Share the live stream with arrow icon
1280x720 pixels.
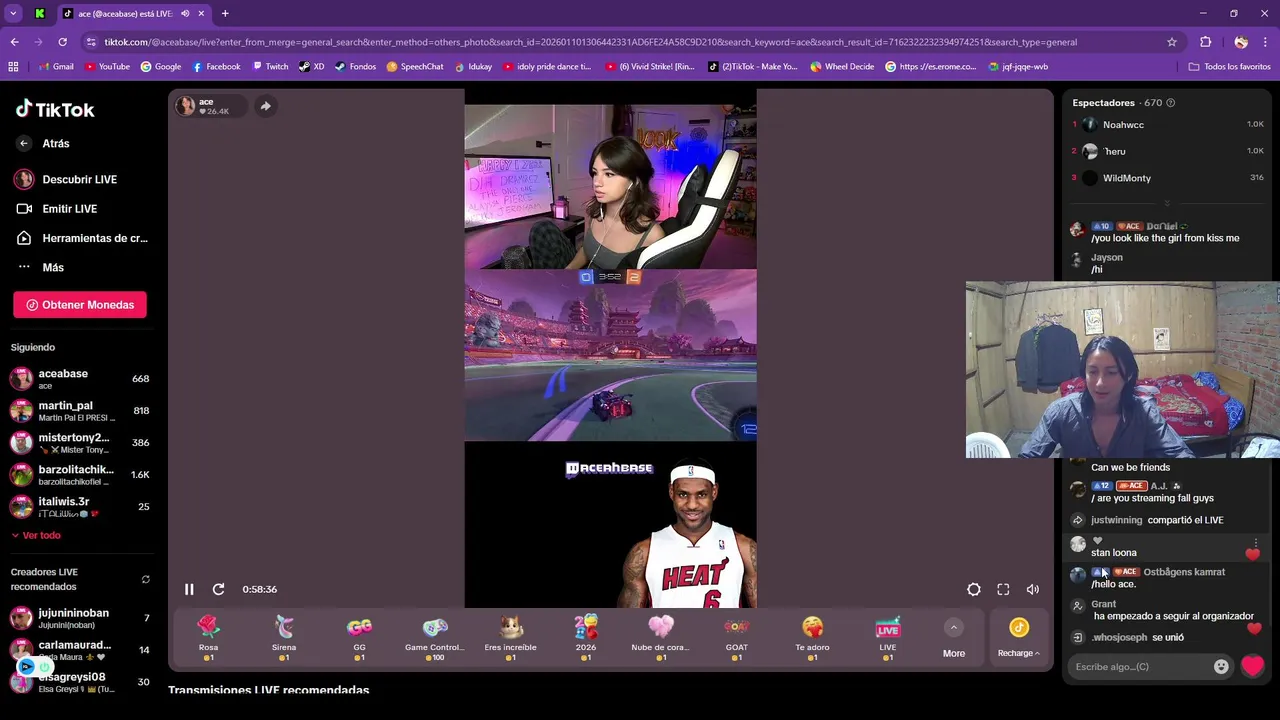[265, 106]
